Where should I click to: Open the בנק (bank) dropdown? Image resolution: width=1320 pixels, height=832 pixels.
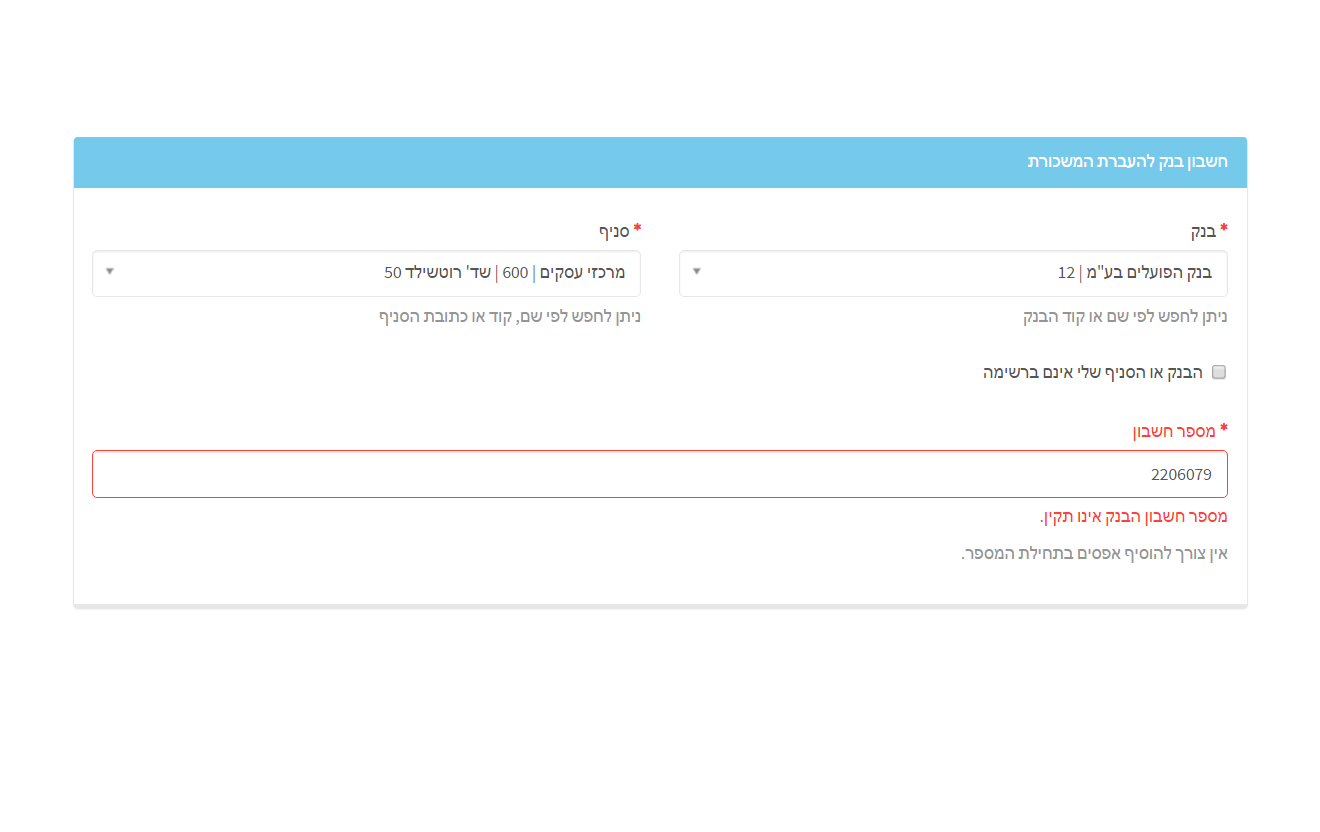tap(953, 273)
